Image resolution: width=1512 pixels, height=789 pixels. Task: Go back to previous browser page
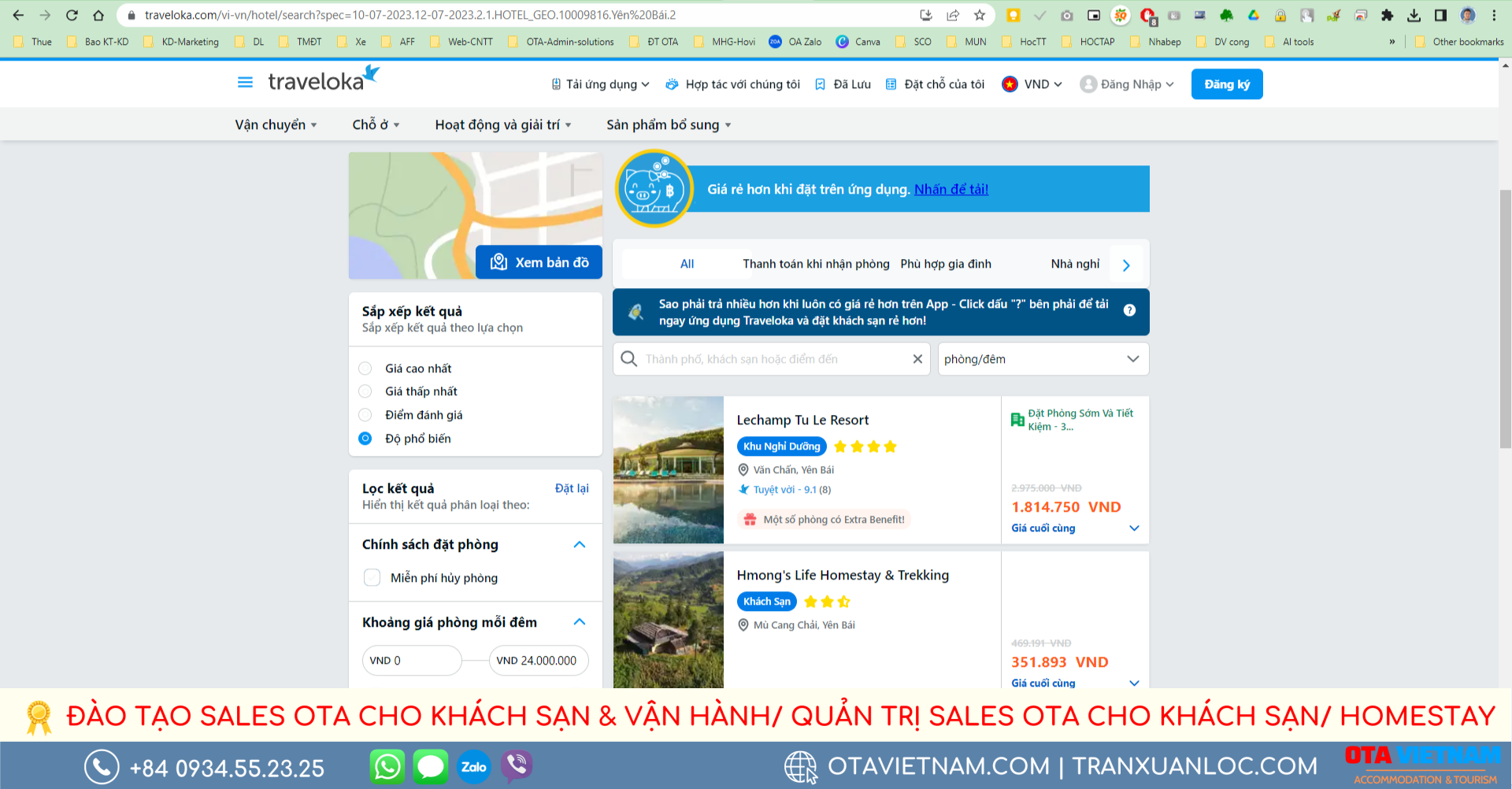coord(18,15)
